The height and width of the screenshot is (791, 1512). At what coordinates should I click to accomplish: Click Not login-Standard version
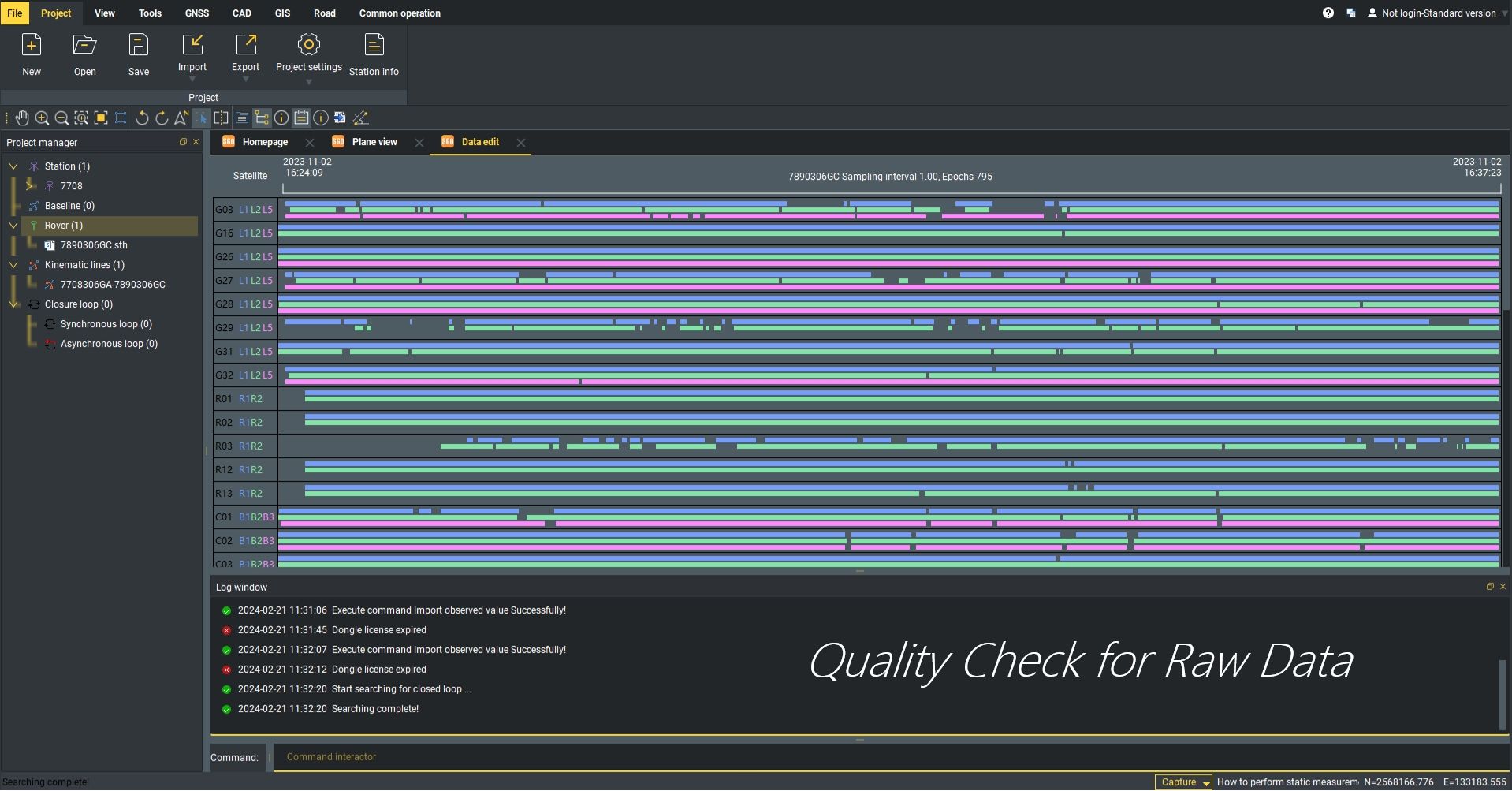click(x=1438, y=13)
